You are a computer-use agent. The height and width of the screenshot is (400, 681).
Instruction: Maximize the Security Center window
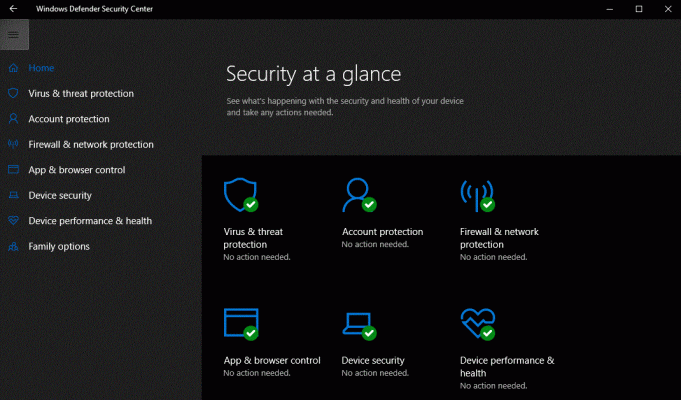pos(639,9)
